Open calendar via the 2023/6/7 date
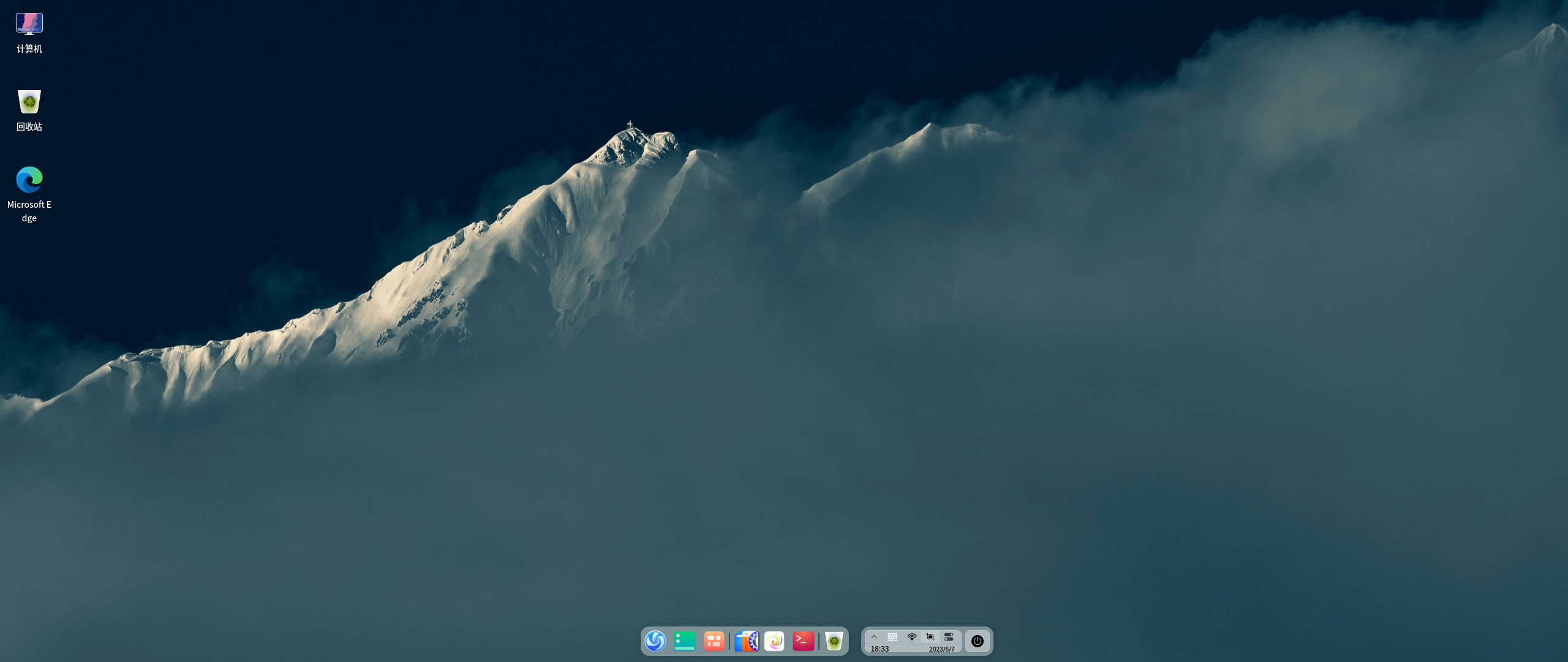The height and width of the screenshot is (662, 1568). [x=941, y=649]
